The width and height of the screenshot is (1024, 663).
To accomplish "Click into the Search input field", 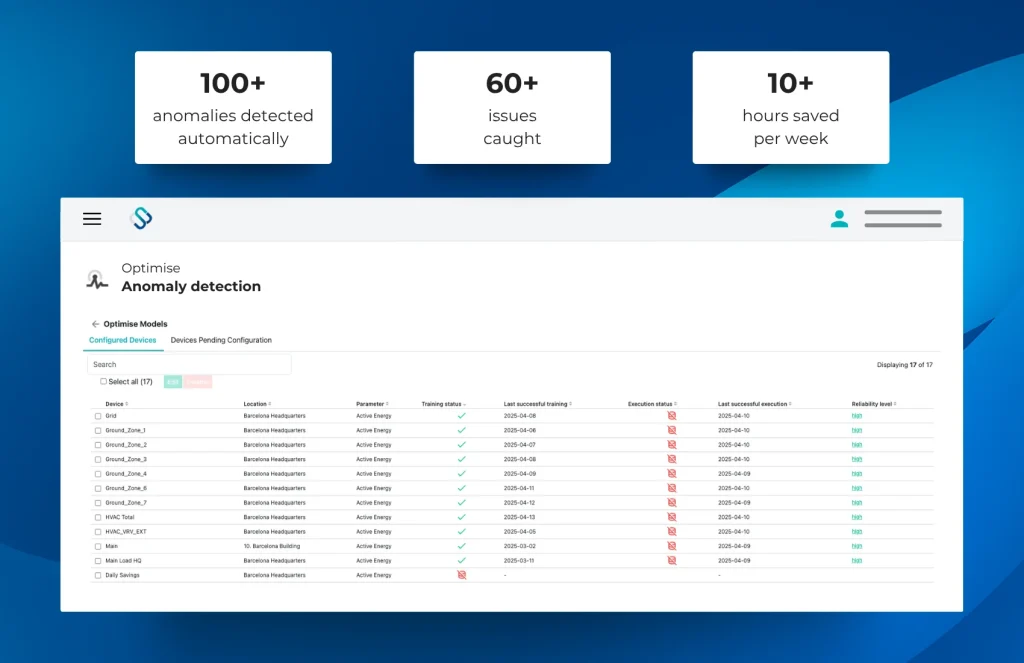I will [x=189, y=364].
